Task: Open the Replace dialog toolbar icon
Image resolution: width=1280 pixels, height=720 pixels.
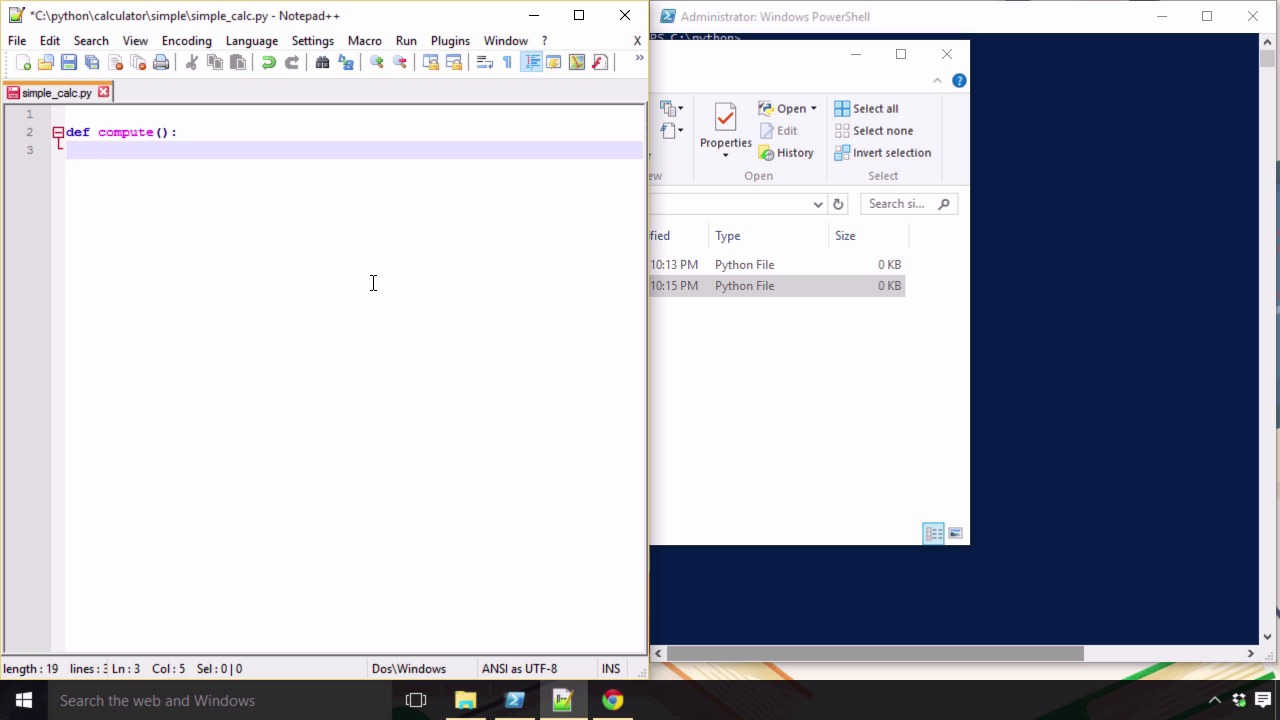Action: (x=346, y=62)
